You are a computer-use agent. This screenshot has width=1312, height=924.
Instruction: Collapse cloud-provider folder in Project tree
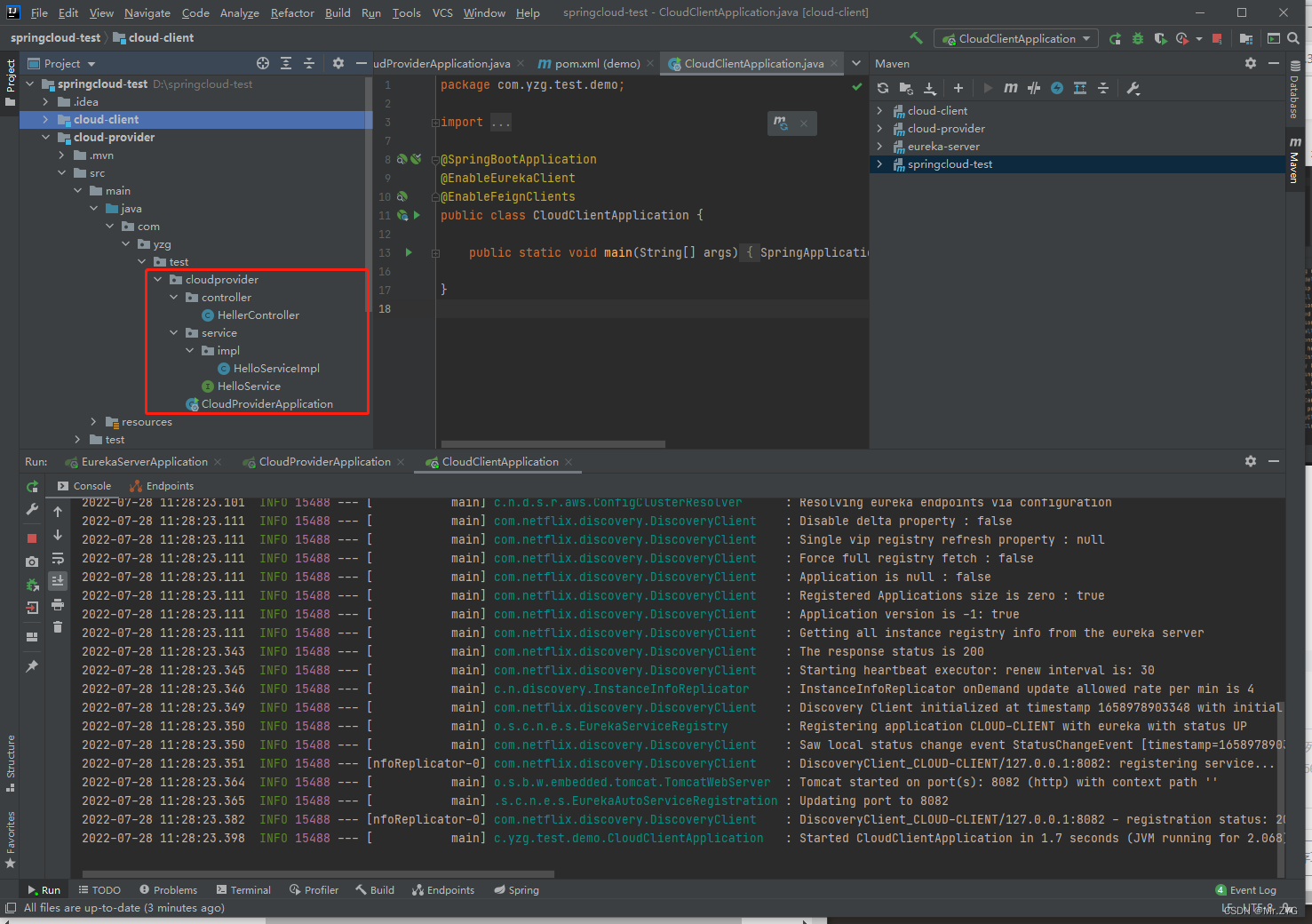tap(46, 137)
